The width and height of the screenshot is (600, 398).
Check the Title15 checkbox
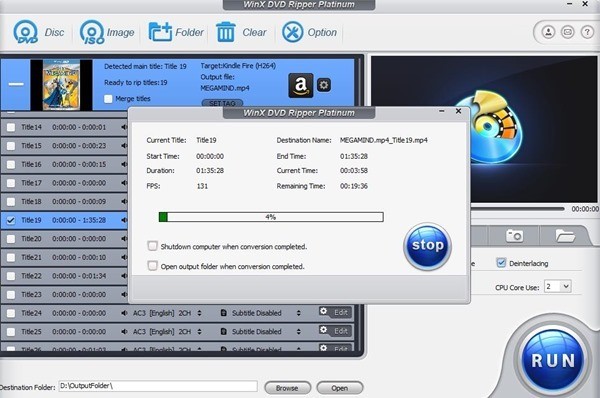(11, 146)
